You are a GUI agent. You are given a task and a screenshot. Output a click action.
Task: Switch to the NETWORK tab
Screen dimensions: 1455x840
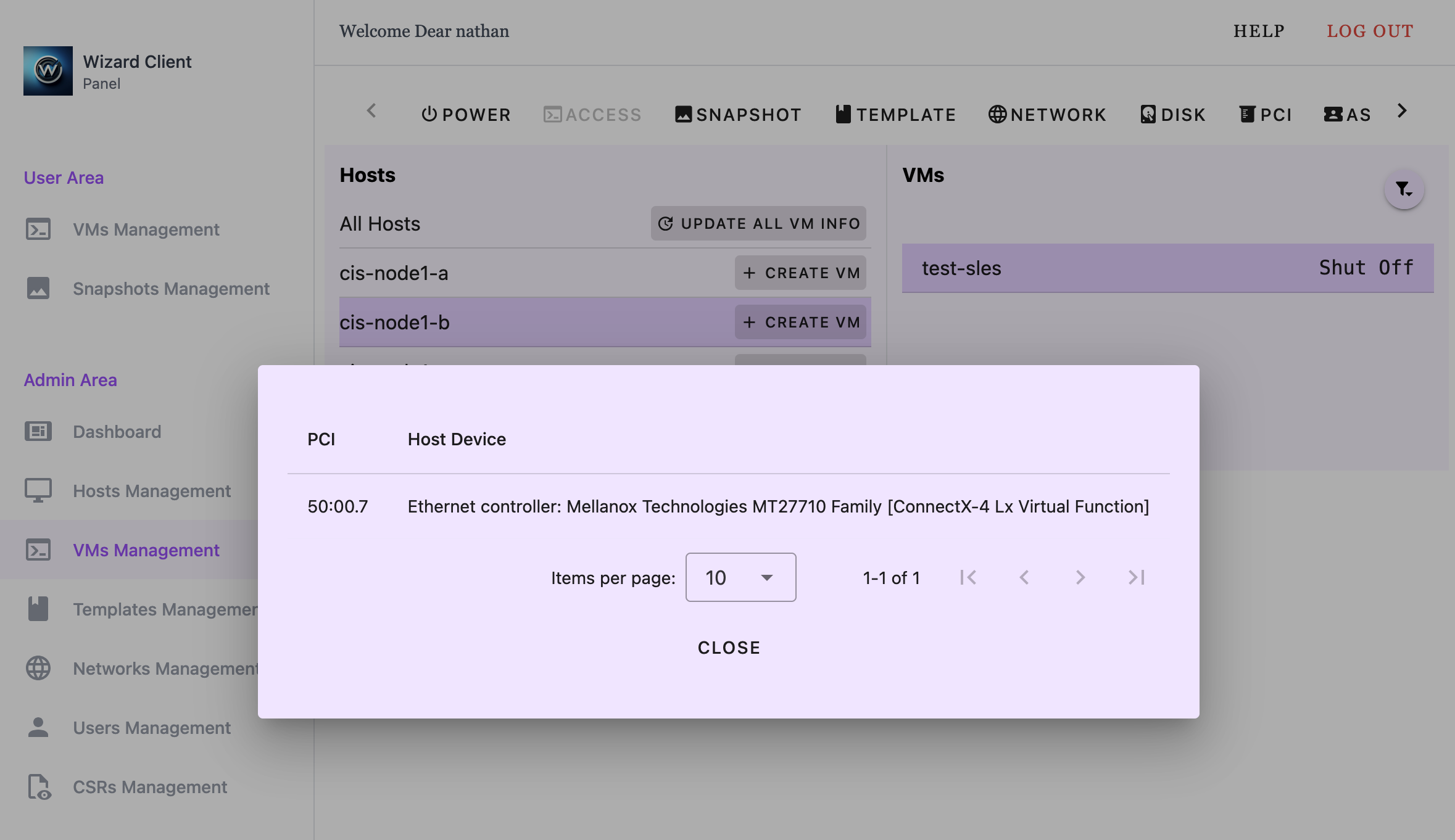[1047, 115]
